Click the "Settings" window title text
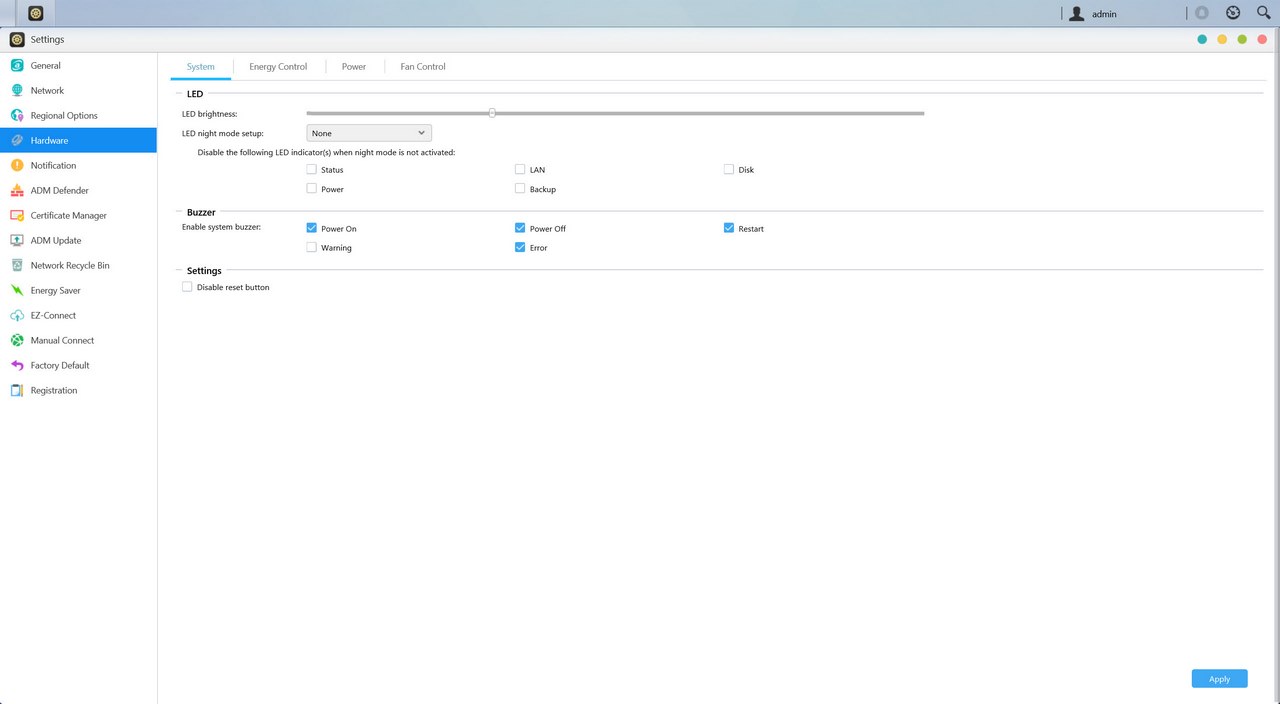The image size is (1280, 704). [x=47, y=40]
